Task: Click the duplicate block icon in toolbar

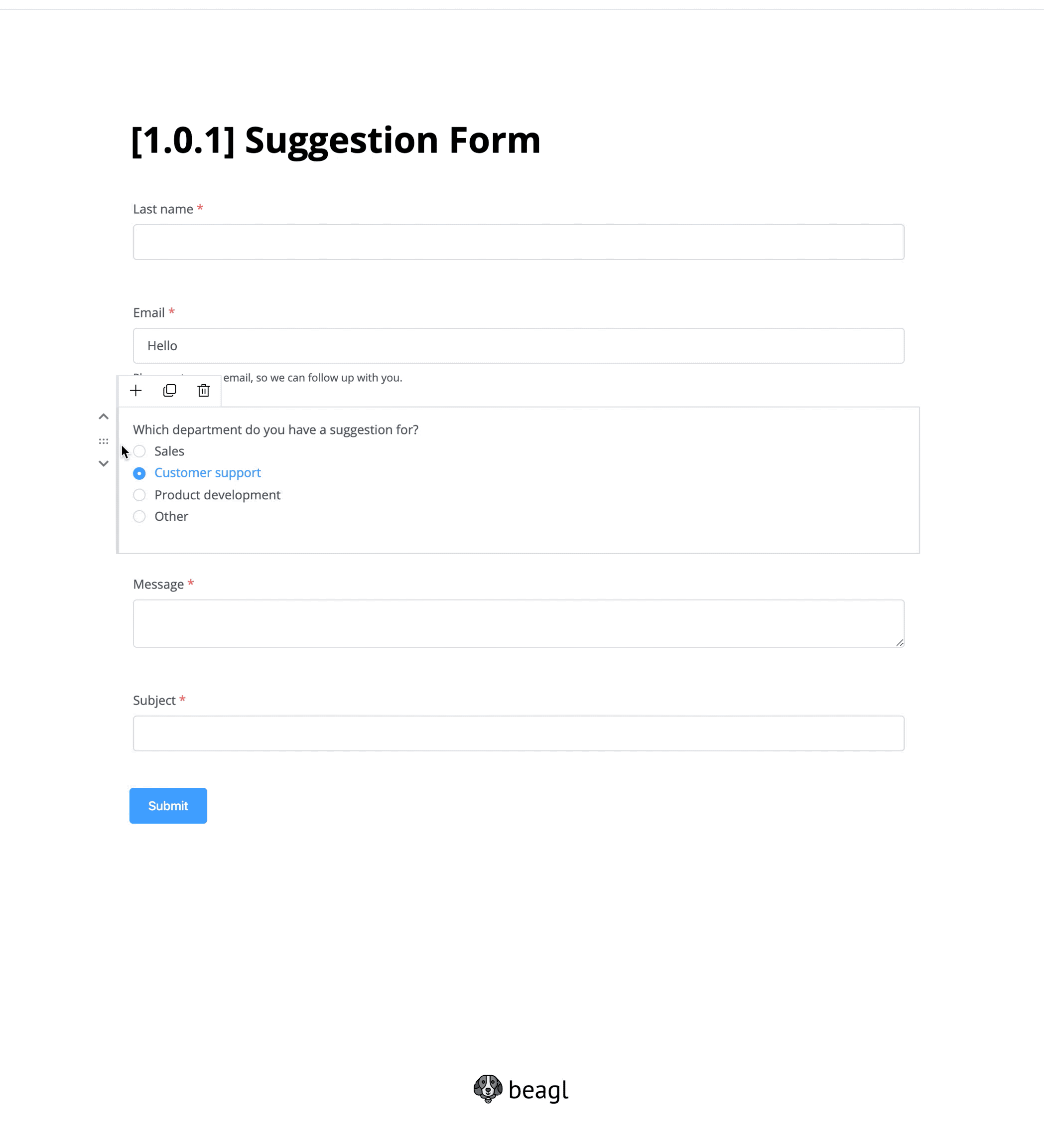Action: pyautogui.click(x=170, y=390)
